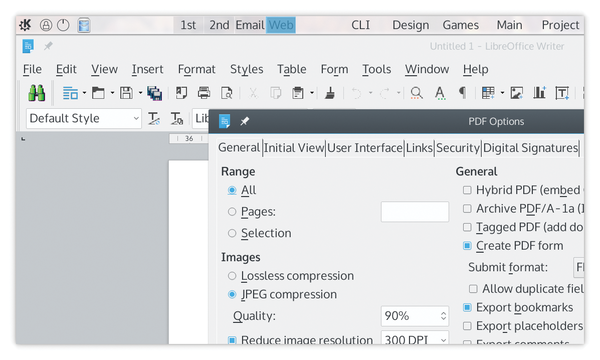Toggle formatting marks pilcrow icon
The width and height of the screenshot is (600, 360).
point(462,93)
